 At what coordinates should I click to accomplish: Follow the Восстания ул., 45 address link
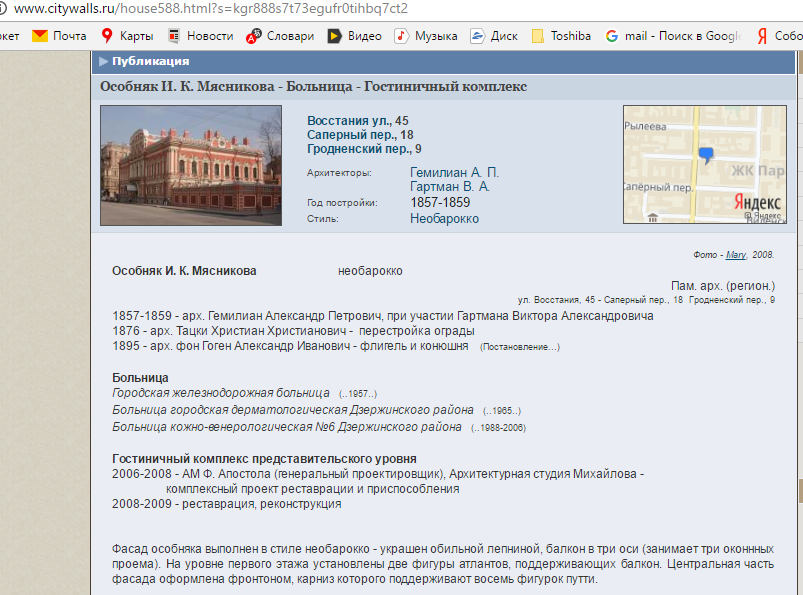point(357,121)
